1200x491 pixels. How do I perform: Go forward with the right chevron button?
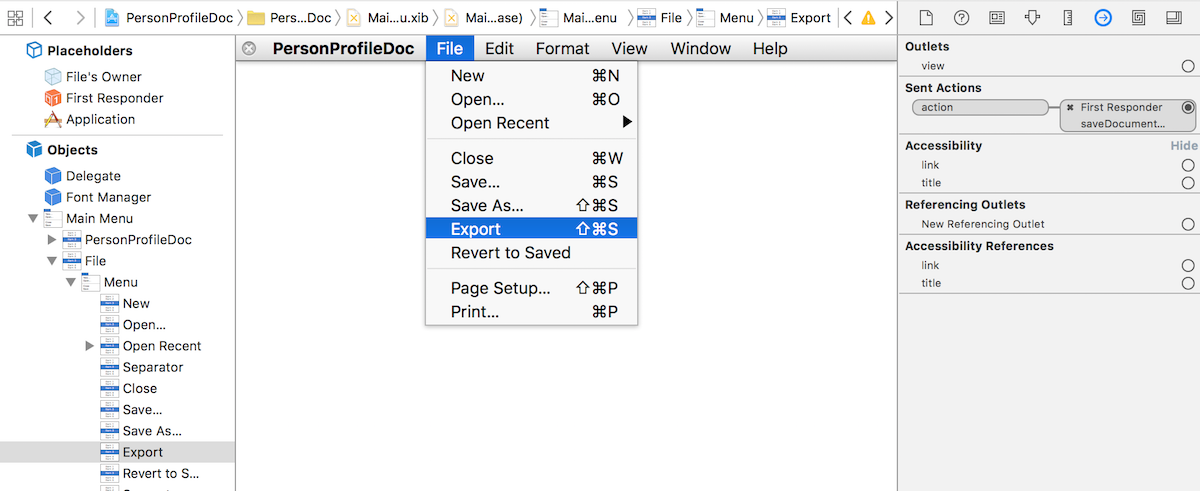[80, 17]
